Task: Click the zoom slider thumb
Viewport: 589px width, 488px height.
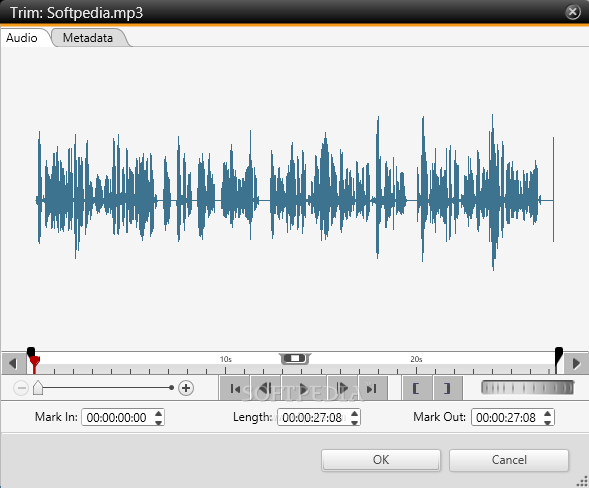Action: click(x=38, y=388)
